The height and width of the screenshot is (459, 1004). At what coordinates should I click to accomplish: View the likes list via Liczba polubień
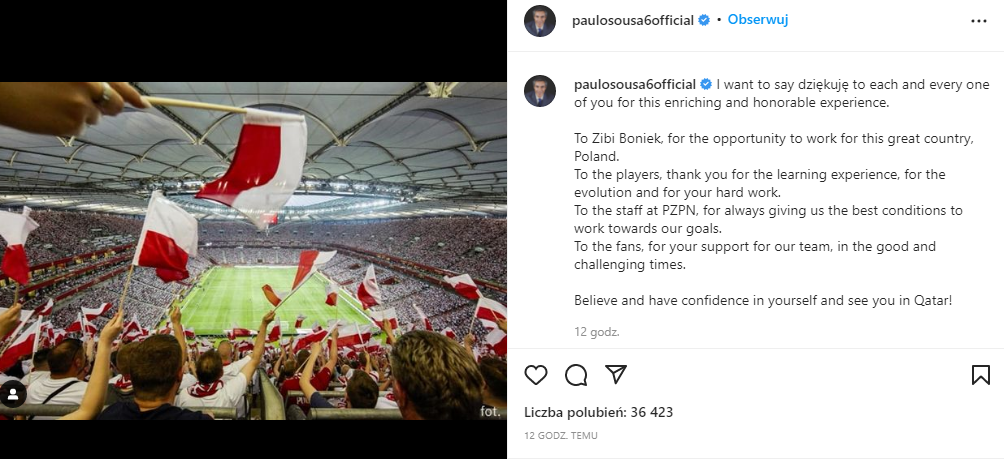click(x=598, y=411)
